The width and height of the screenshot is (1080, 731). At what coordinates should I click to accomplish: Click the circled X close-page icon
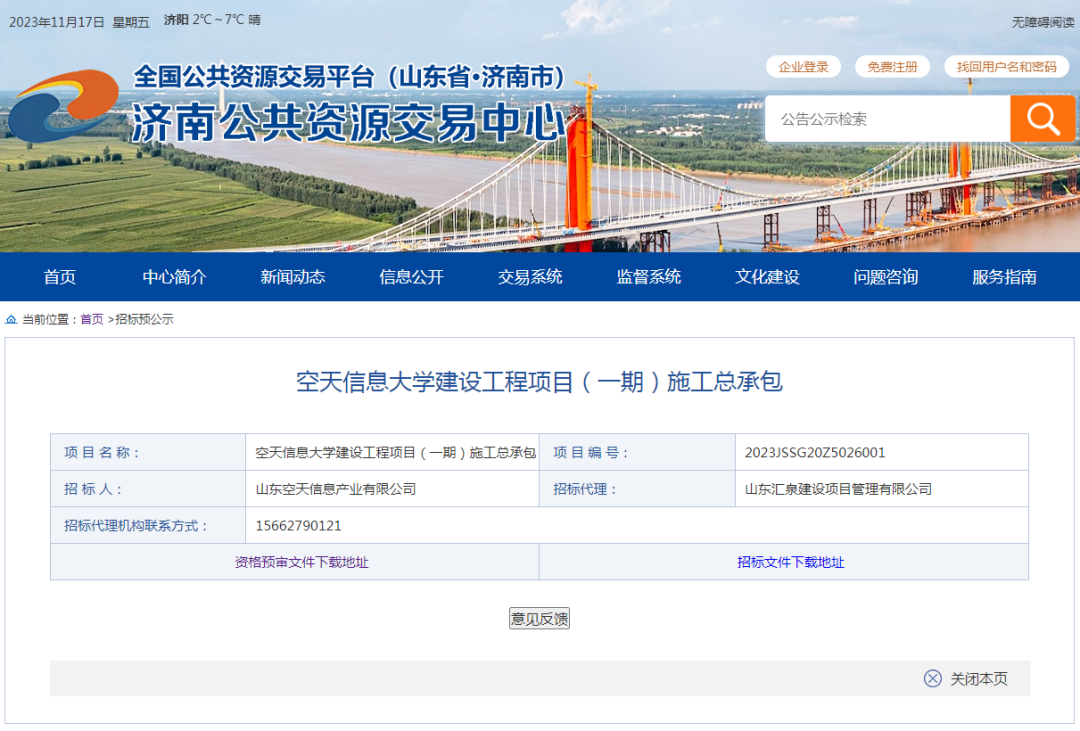(933, 679)
